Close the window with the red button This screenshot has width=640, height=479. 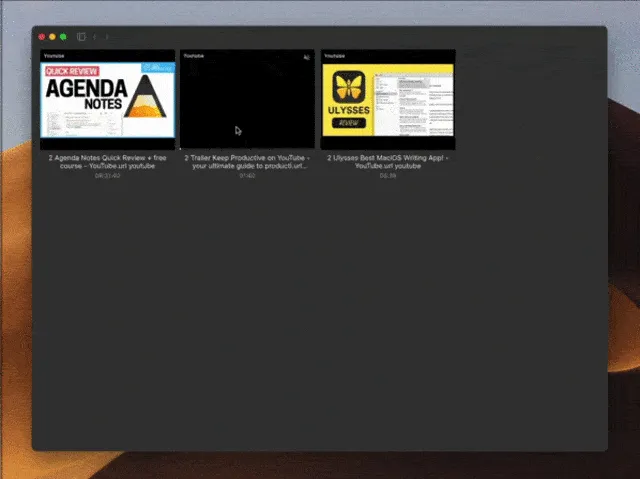[x=42, y=37]
